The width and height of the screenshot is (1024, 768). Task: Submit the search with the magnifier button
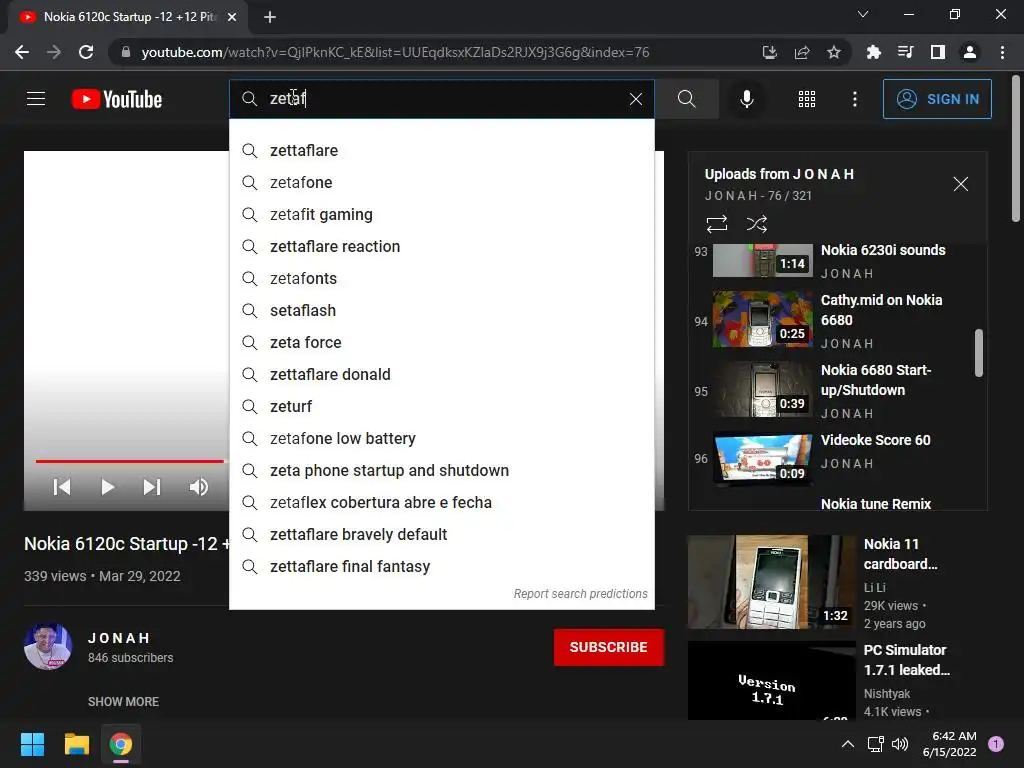[686, 99]
